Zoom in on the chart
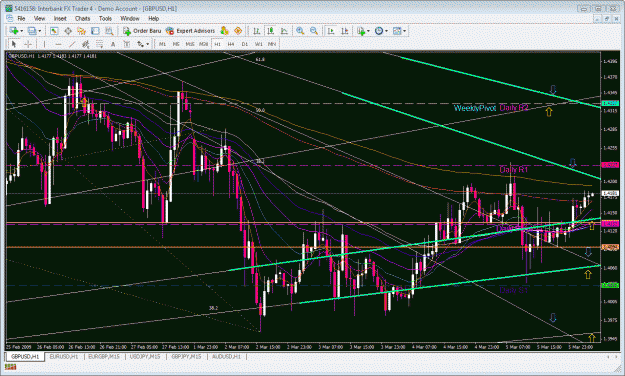This screenshot has height=376, width=625. (300, 31)
